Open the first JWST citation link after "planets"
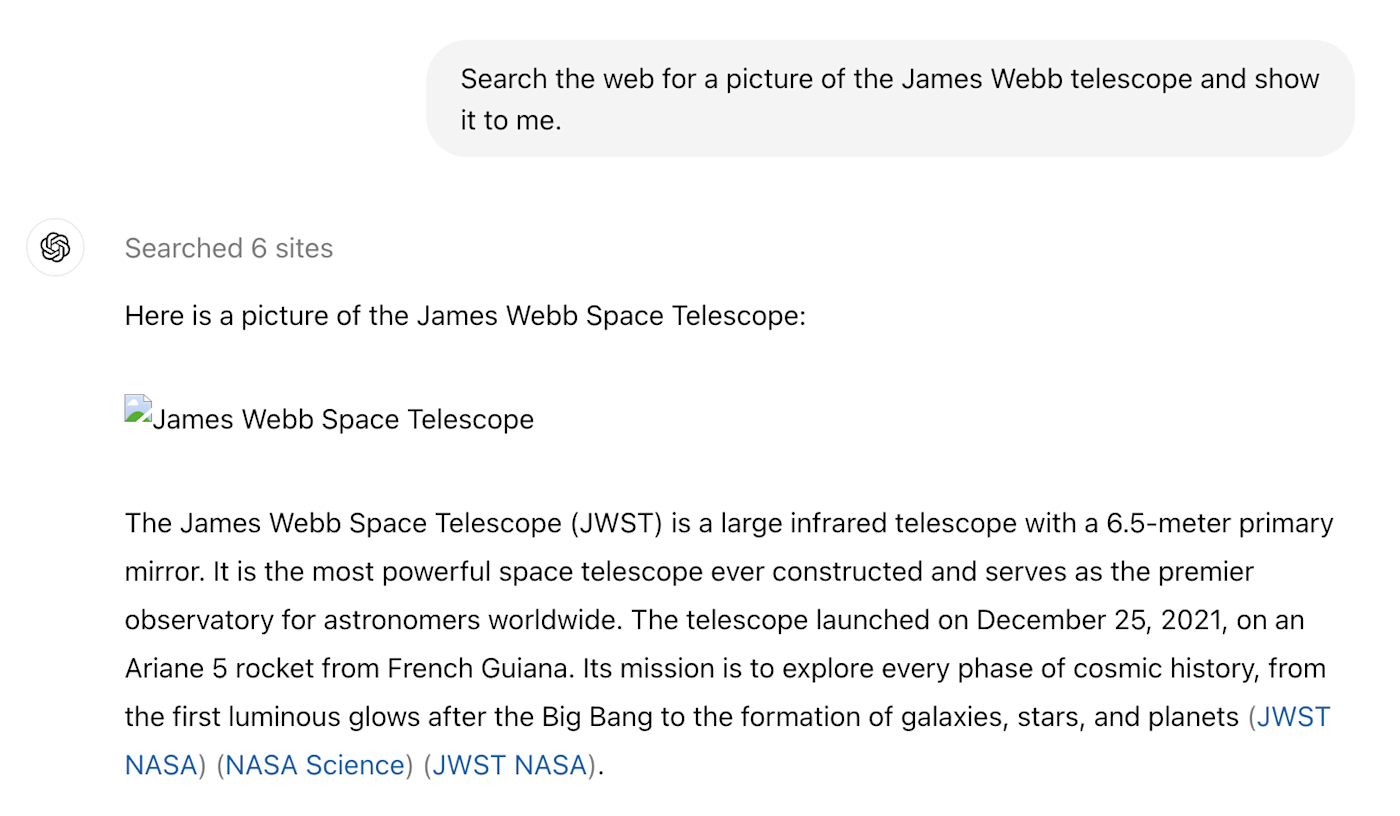The image size is (1400, 816). (1294, 717)
